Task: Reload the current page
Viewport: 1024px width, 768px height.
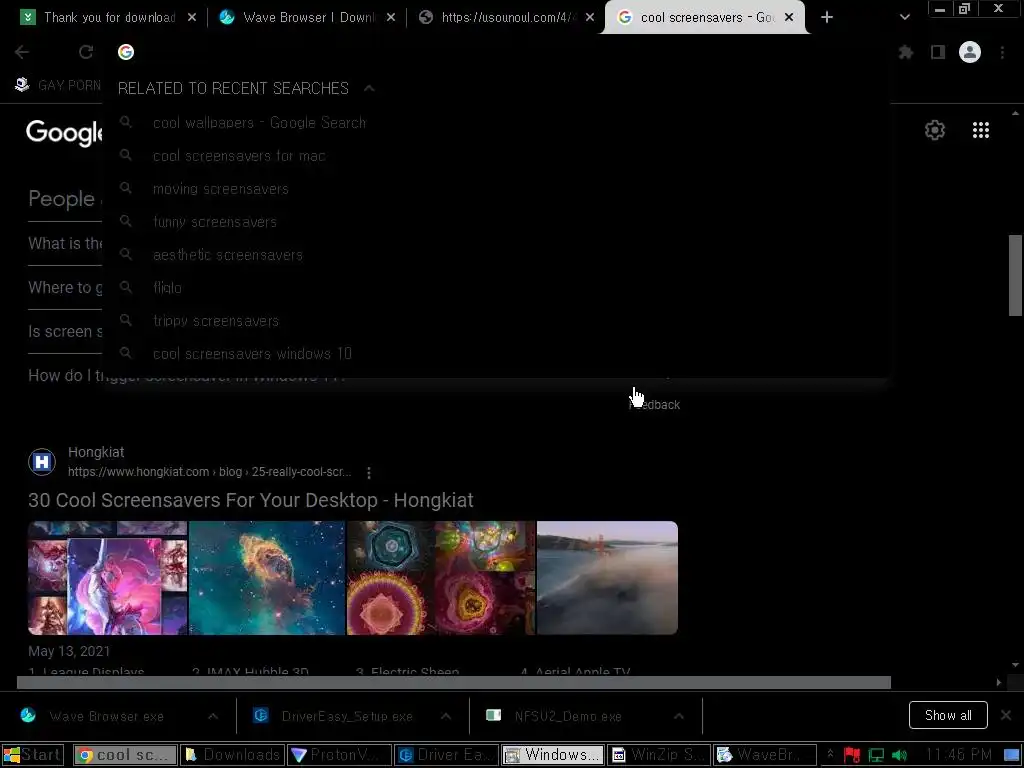Action: pyautogui.click(x=86, y=52)
